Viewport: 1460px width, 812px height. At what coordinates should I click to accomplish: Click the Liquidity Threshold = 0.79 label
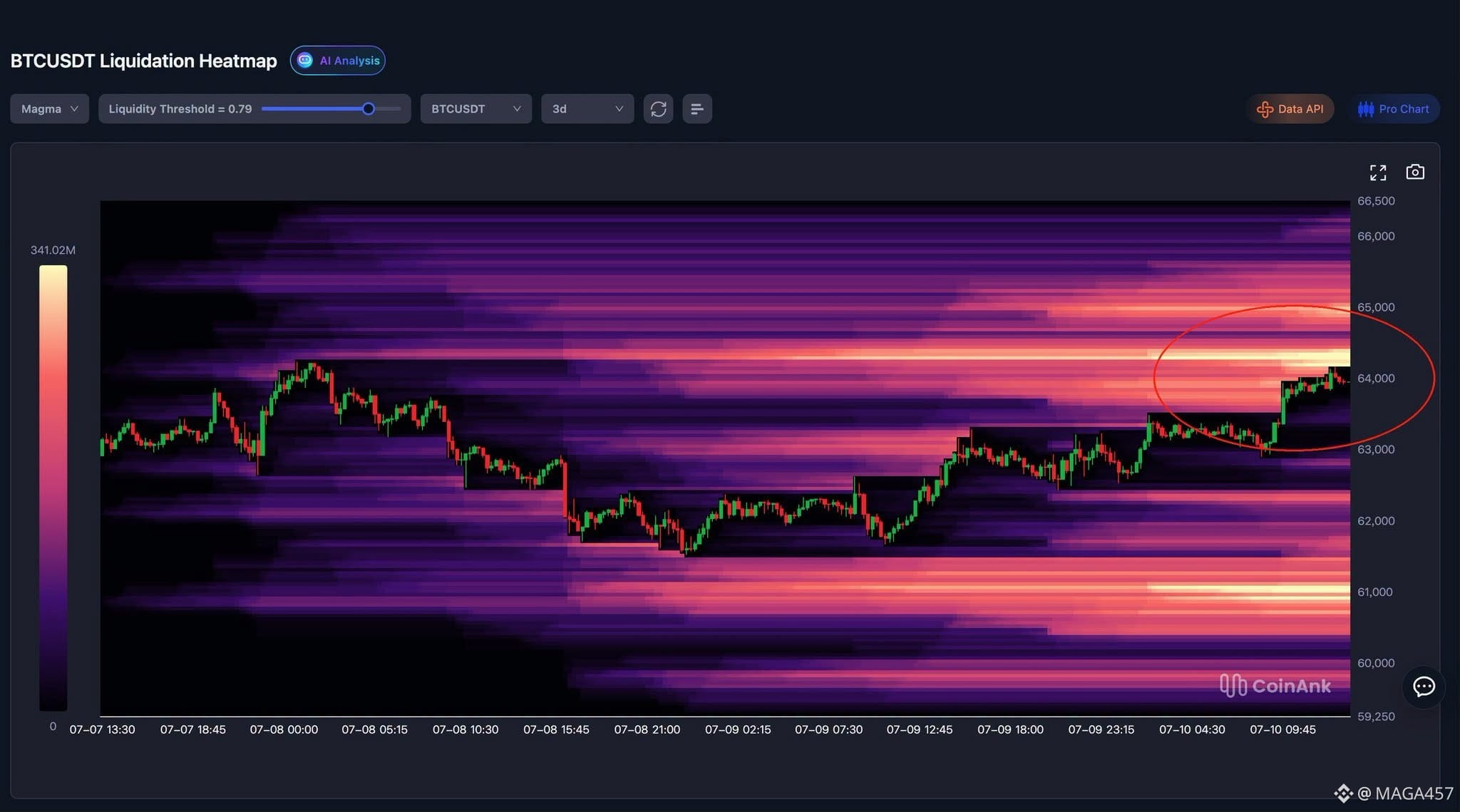(180, 109)
